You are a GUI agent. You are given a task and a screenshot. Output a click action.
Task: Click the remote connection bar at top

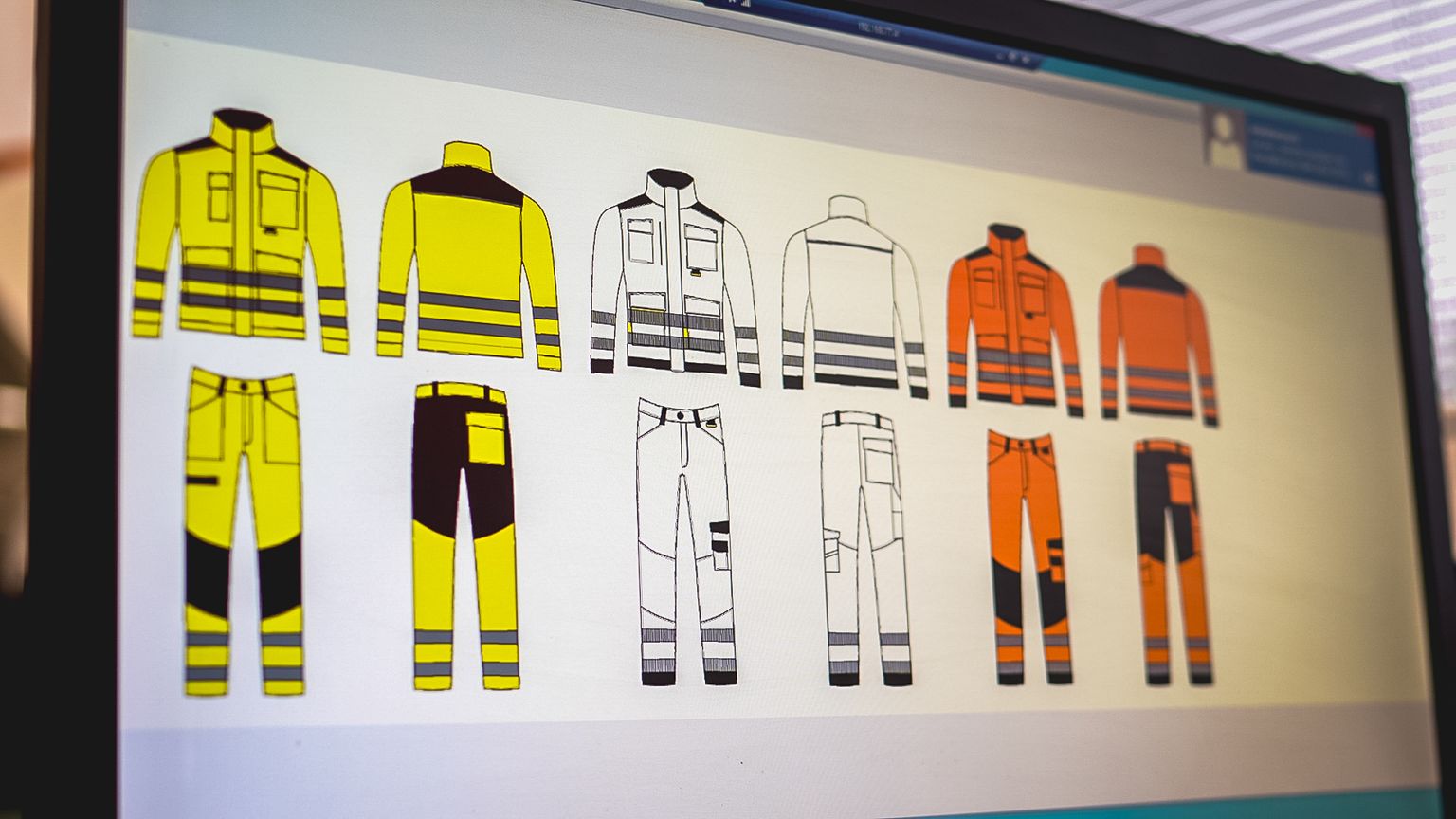[x=872, y=33]
